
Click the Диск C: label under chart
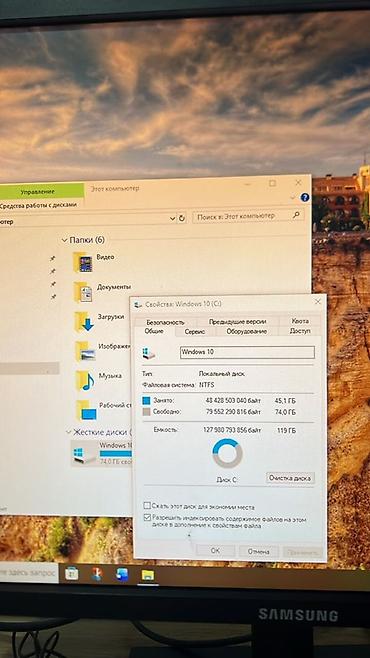pos(227,480)
